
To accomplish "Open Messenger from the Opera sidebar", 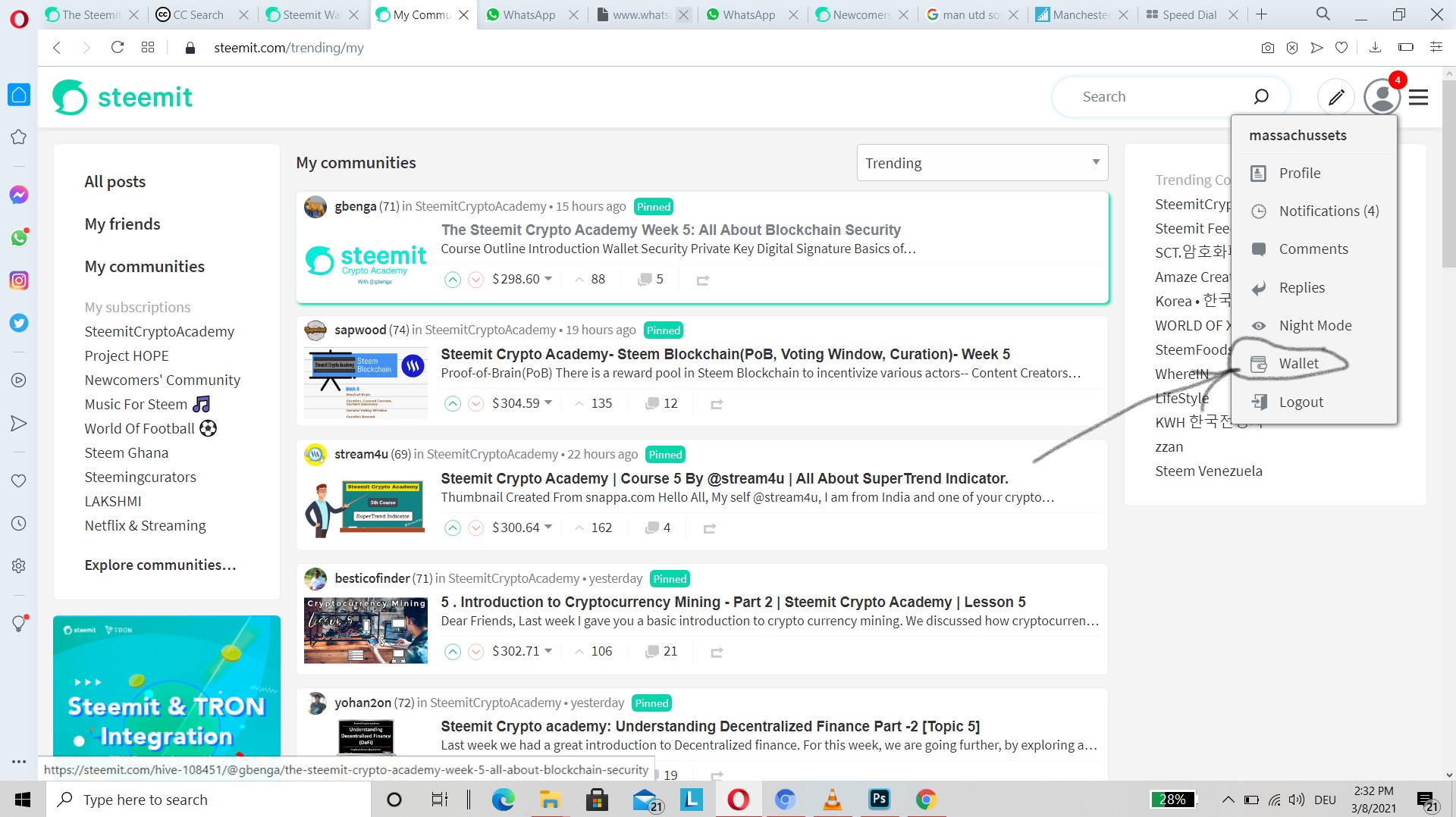I will (x=19, y=195).
